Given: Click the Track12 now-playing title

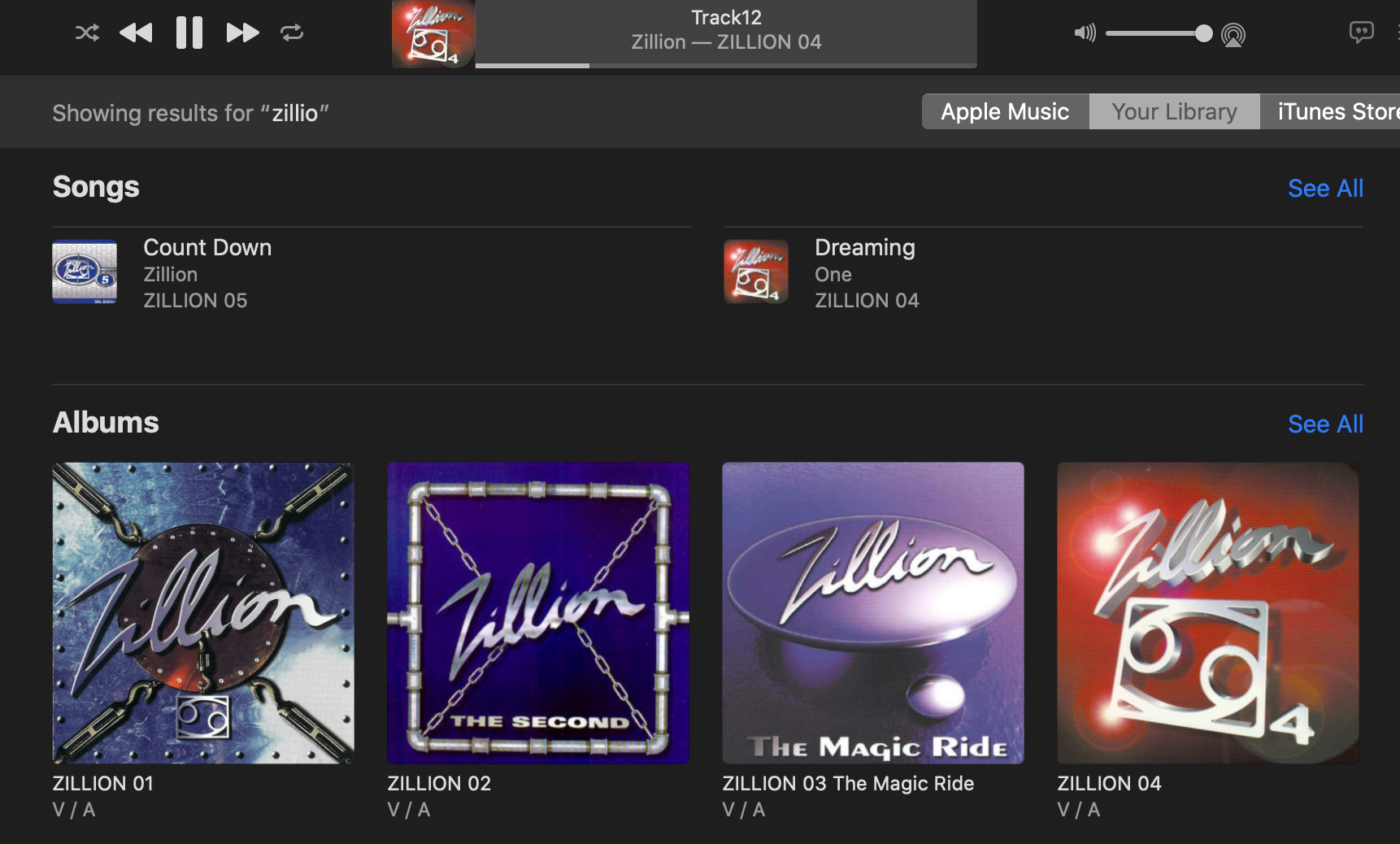Looking at the screenshot, I should [x=726, y=17].
